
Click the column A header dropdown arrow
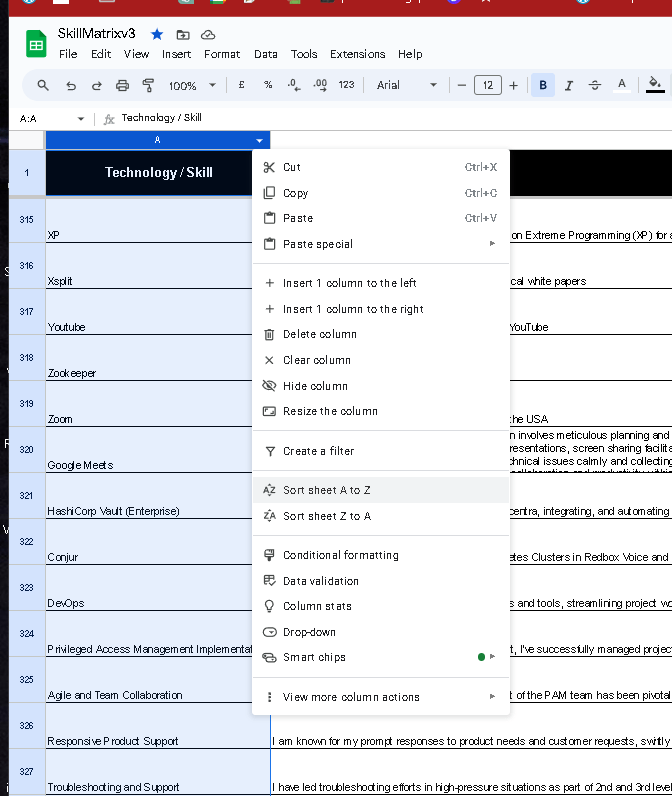(x=259, y=141)
